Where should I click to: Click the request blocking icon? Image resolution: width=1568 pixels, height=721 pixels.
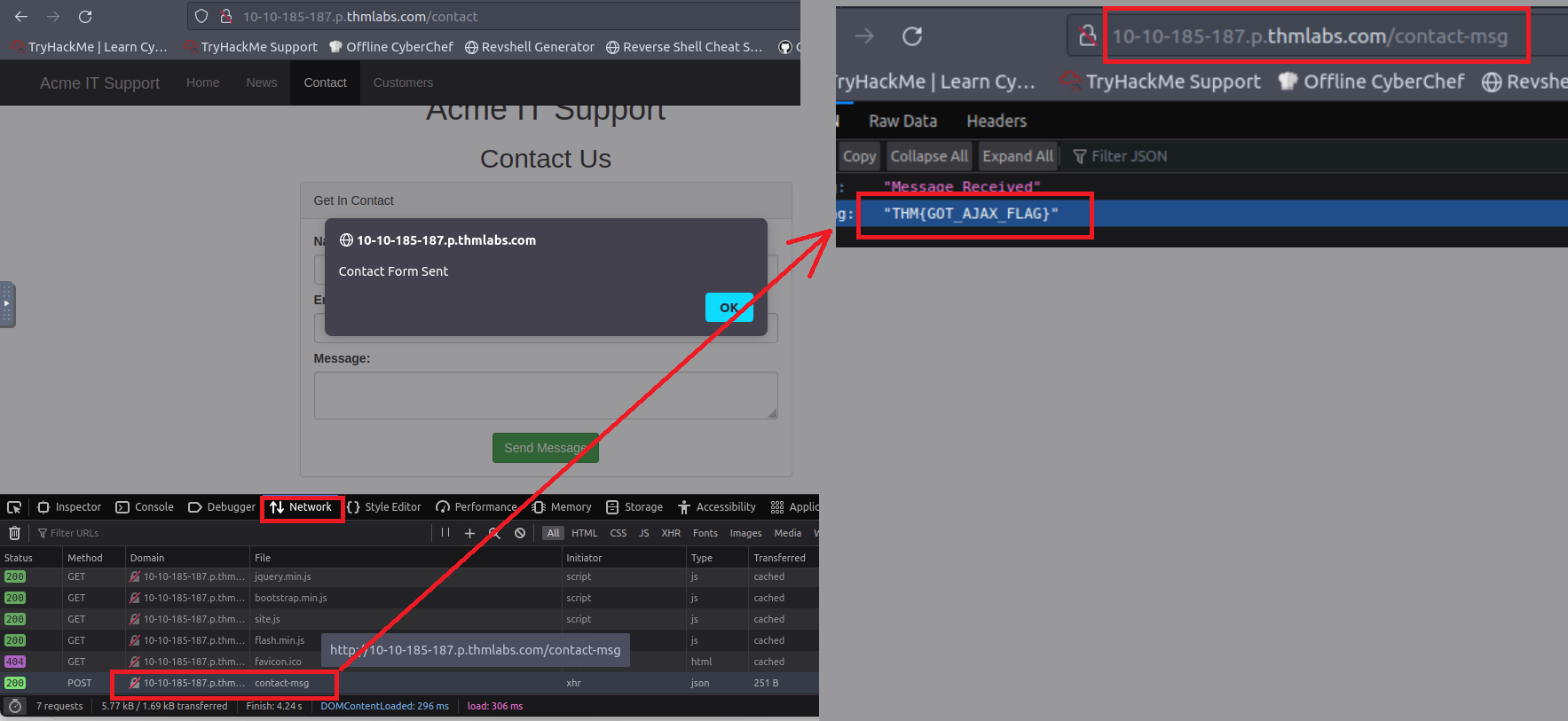[520, 533]
